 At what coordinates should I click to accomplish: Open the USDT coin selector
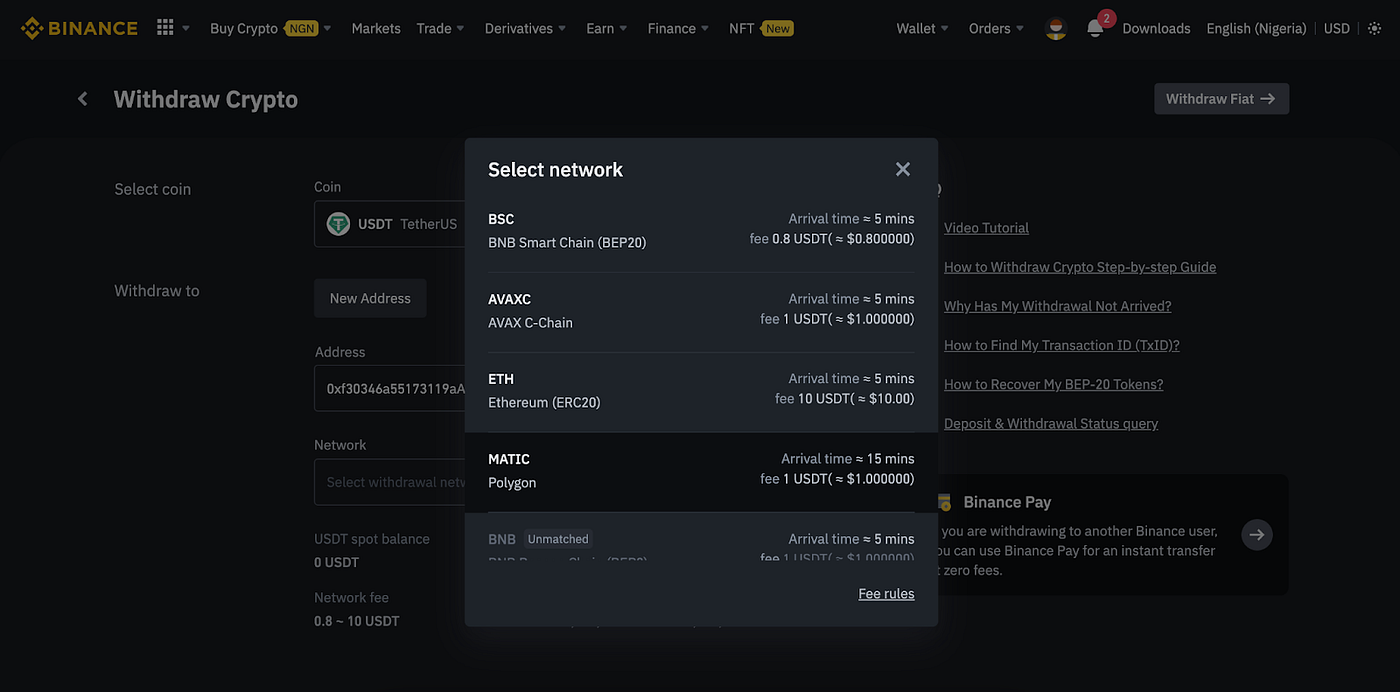390,224
